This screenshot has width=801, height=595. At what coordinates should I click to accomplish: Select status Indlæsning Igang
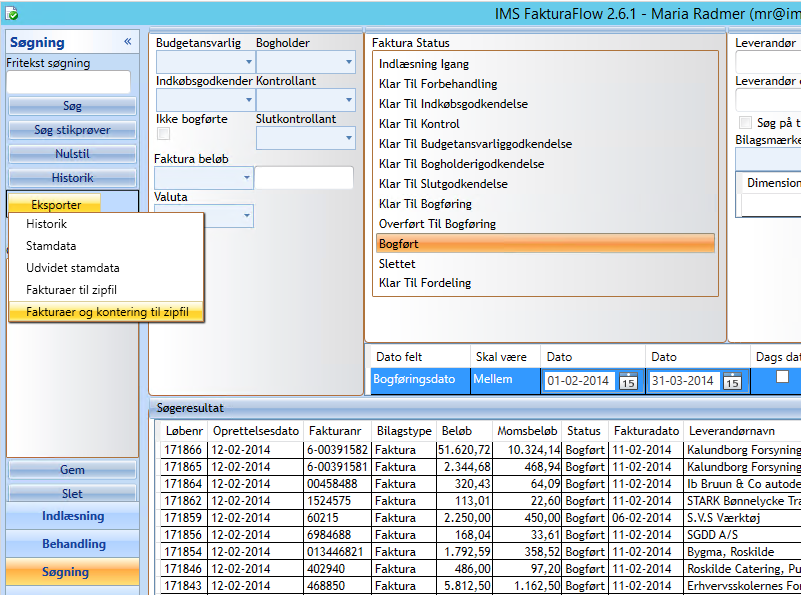click(x=545, y=64)
